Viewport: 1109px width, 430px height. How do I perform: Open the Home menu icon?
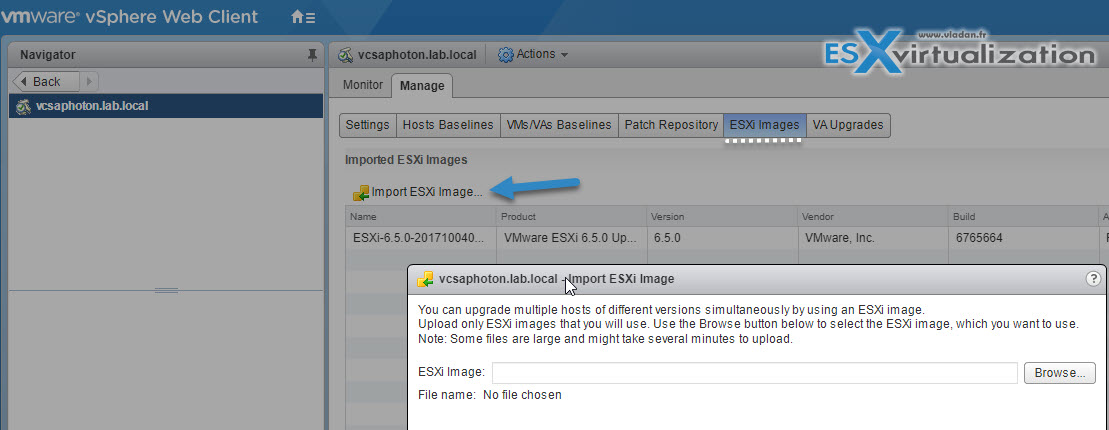[302, 17]
